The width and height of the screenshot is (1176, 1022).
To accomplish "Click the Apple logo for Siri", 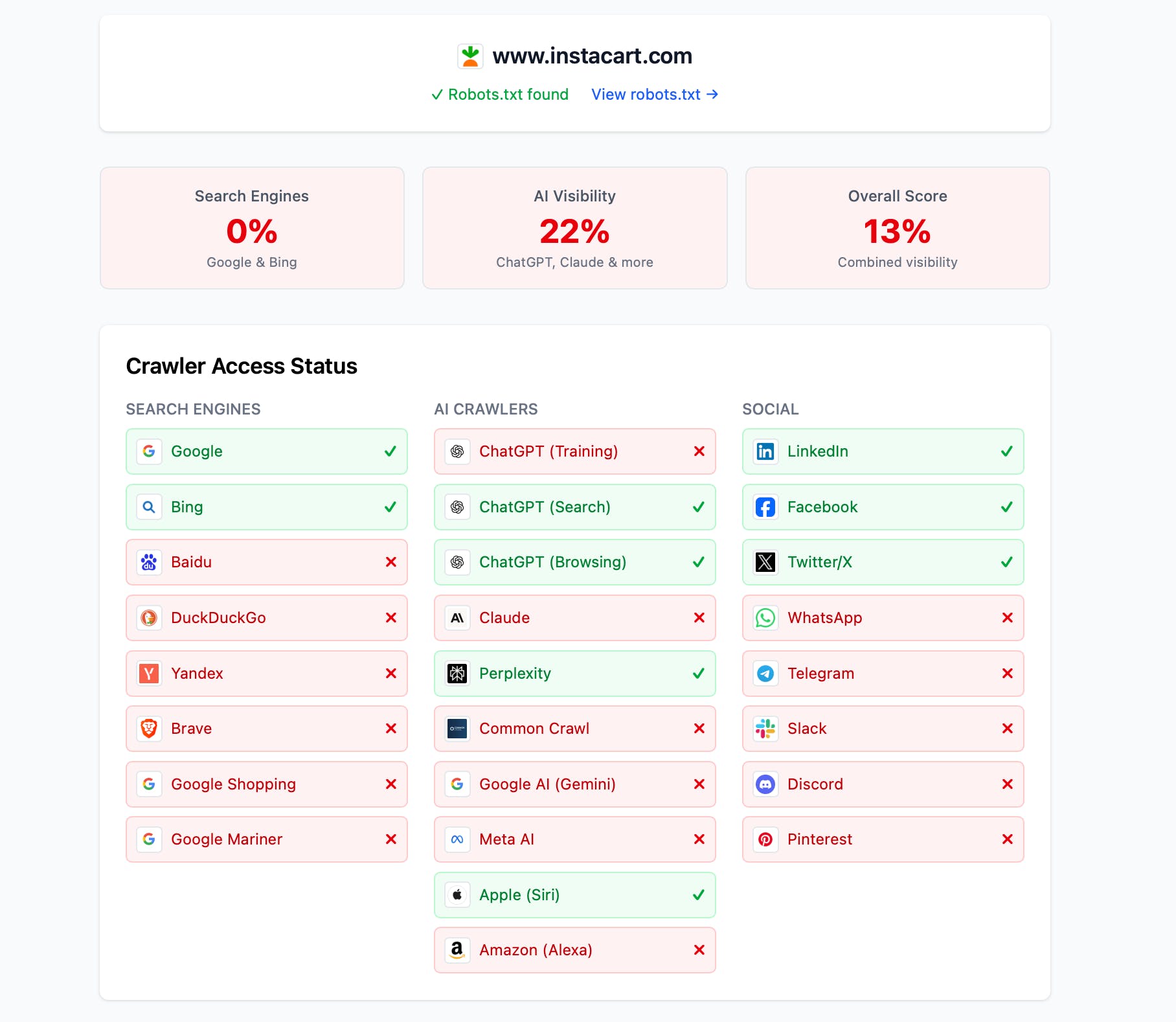I will [457, 895].
